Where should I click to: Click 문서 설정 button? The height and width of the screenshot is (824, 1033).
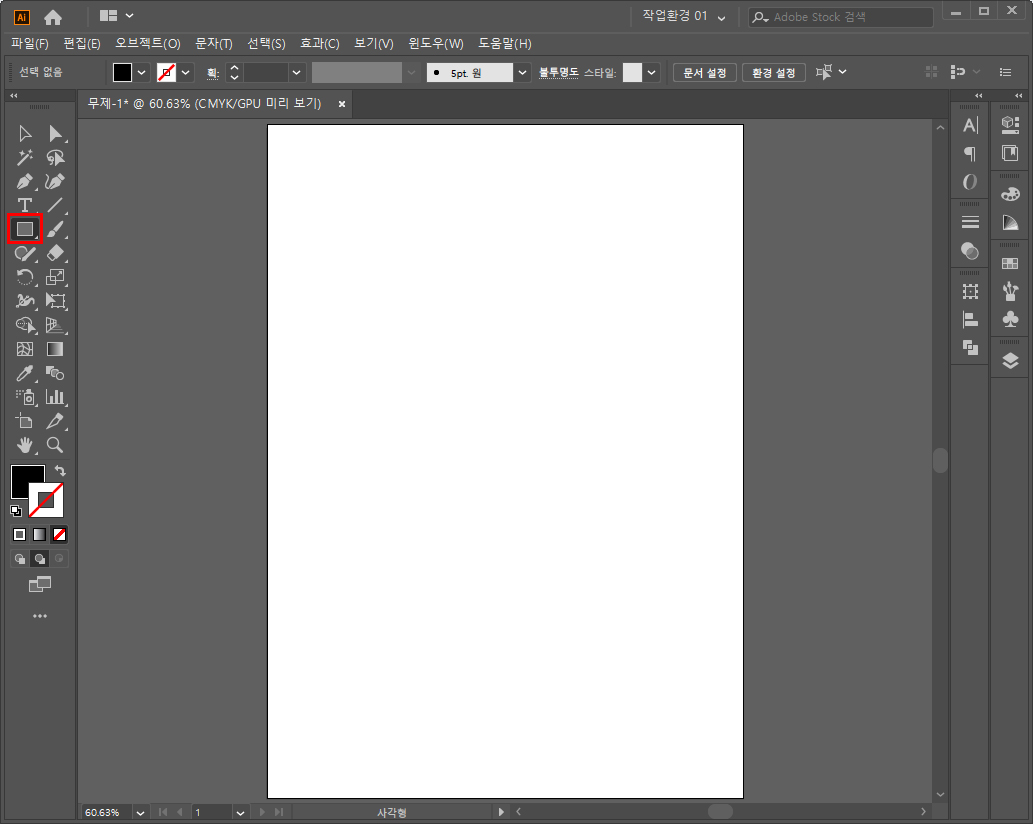(x=704, y=72)
